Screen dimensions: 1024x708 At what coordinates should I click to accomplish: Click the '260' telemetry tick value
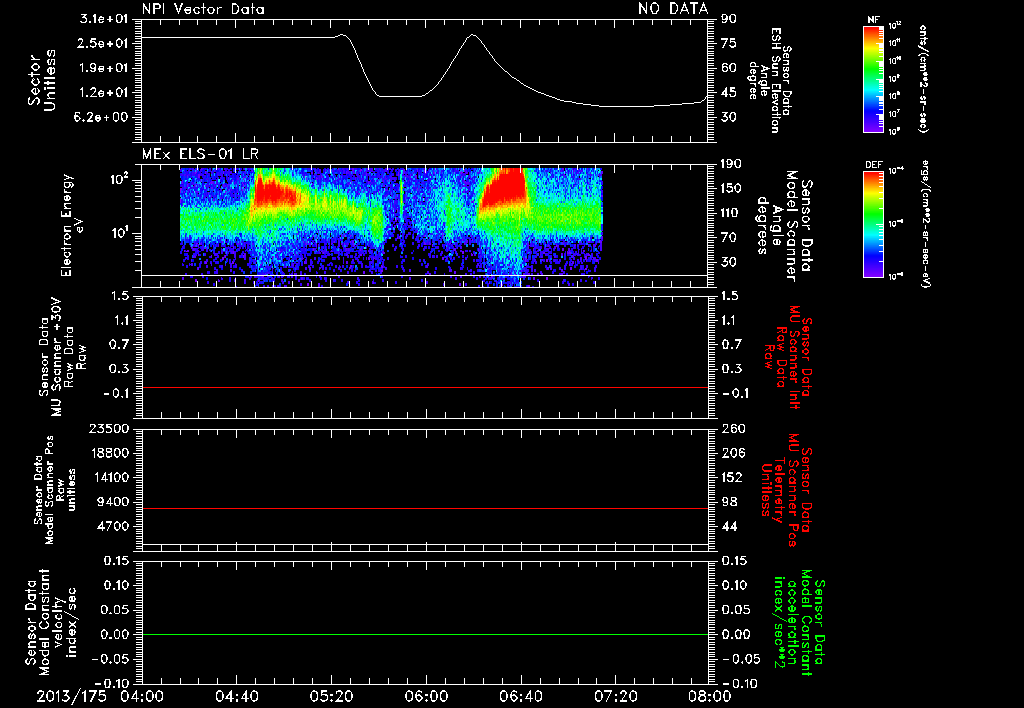tap(733, 428)
